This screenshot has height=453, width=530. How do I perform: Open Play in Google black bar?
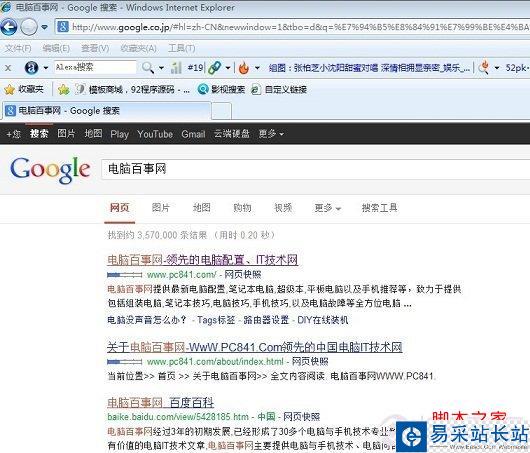tap(120, 134)
